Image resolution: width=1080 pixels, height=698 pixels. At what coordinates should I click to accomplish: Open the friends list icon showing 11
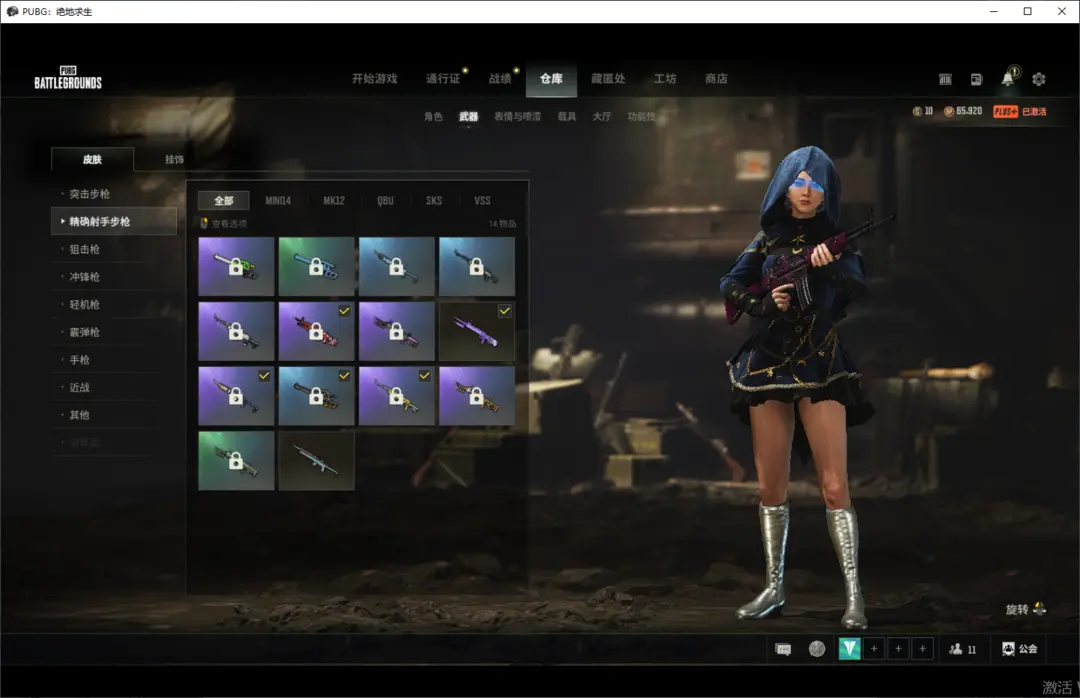pos(962,649)
